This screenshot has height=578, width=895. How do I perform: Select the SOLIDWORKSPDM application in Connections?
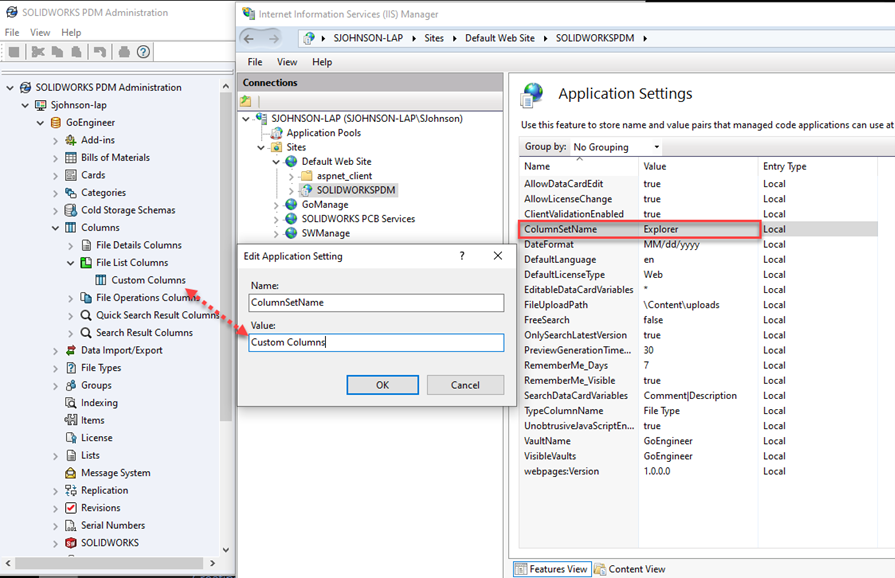tap(356, 190)
